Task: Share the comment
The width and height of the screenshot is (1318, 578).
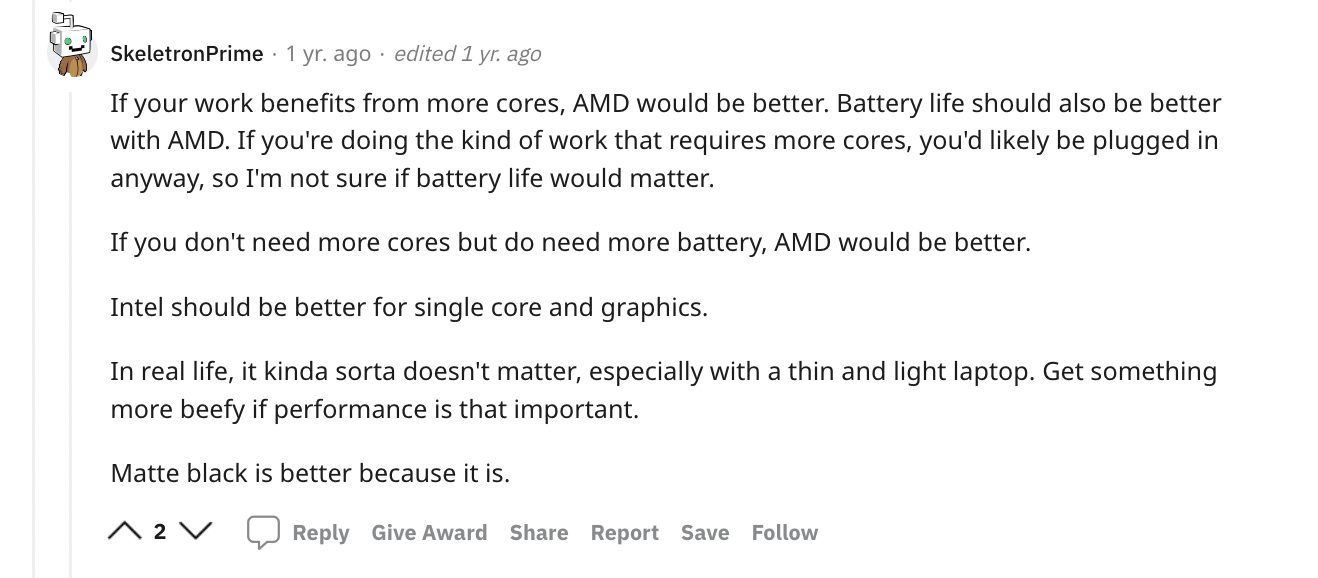Action: coord(538,532)
